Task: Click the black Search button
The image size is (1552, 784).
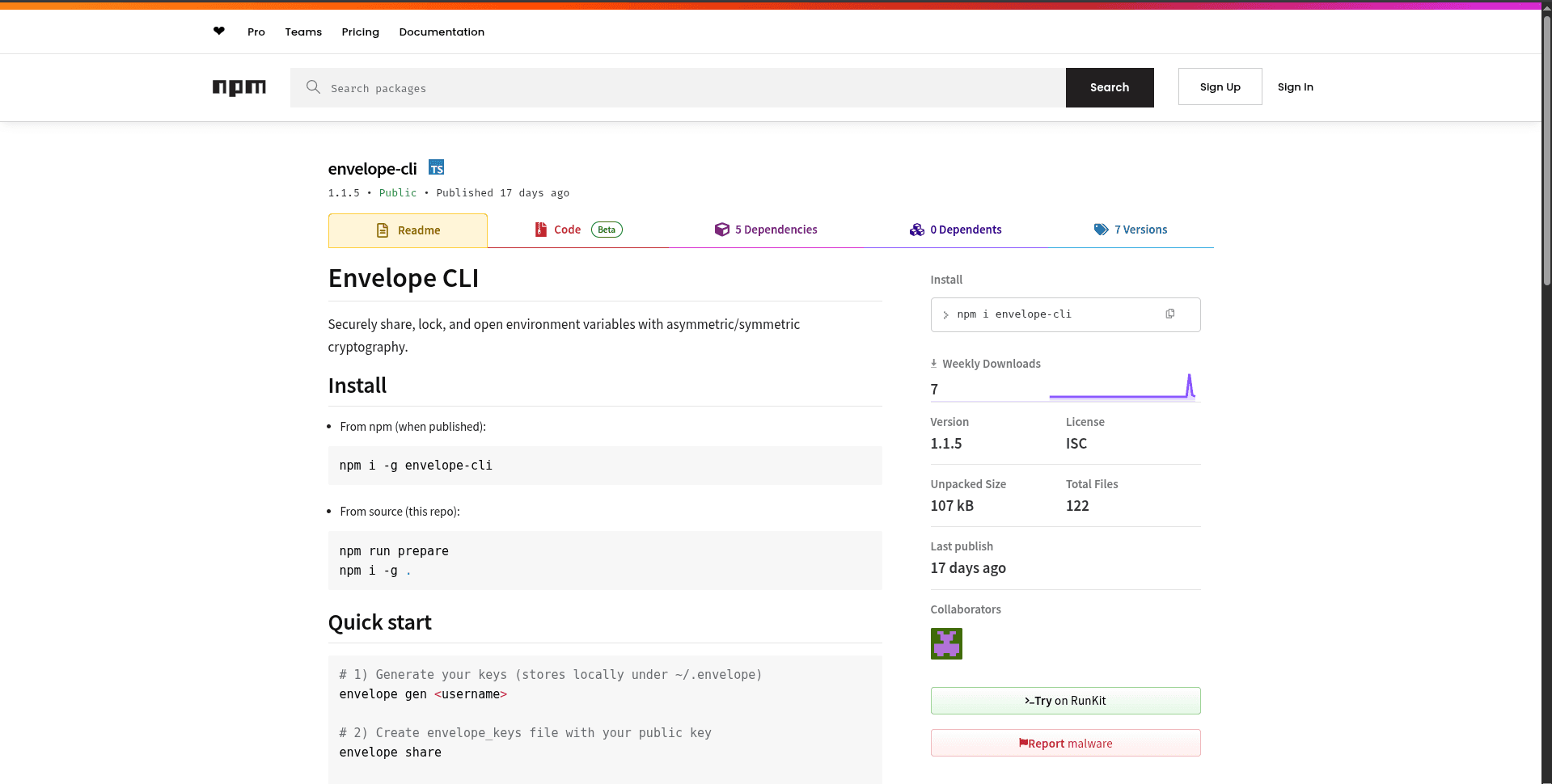Action: (x=1110, y=87)
